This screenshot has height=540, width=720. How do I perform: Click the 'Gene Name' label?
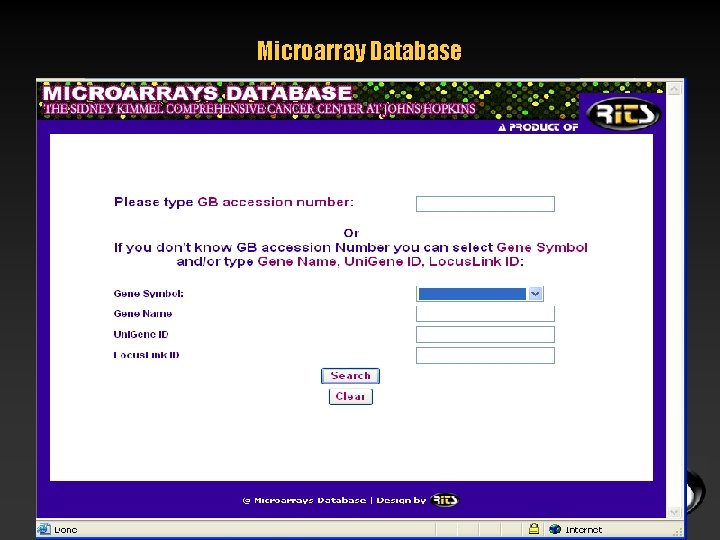(x=143, y=314)
